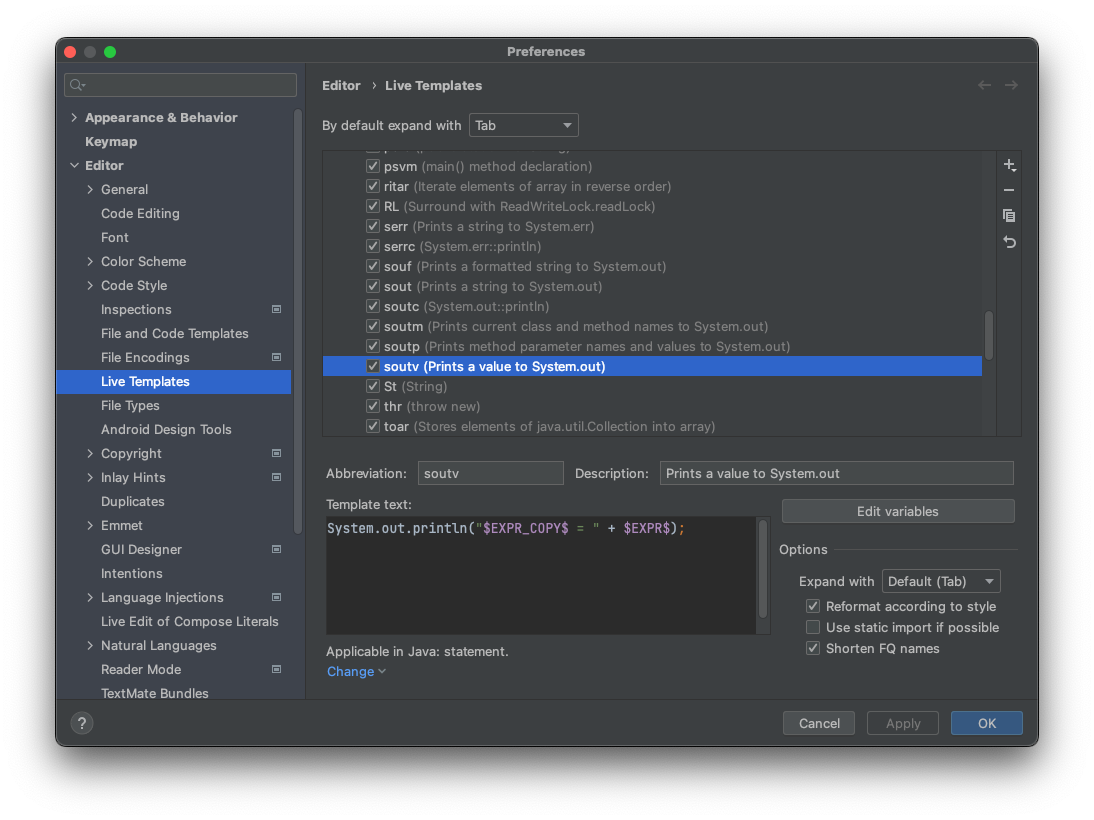The height and width of the screenshot is (820, 1094).
Task: Navigate forward with right arrow icon
Action: pos(1010,85)
